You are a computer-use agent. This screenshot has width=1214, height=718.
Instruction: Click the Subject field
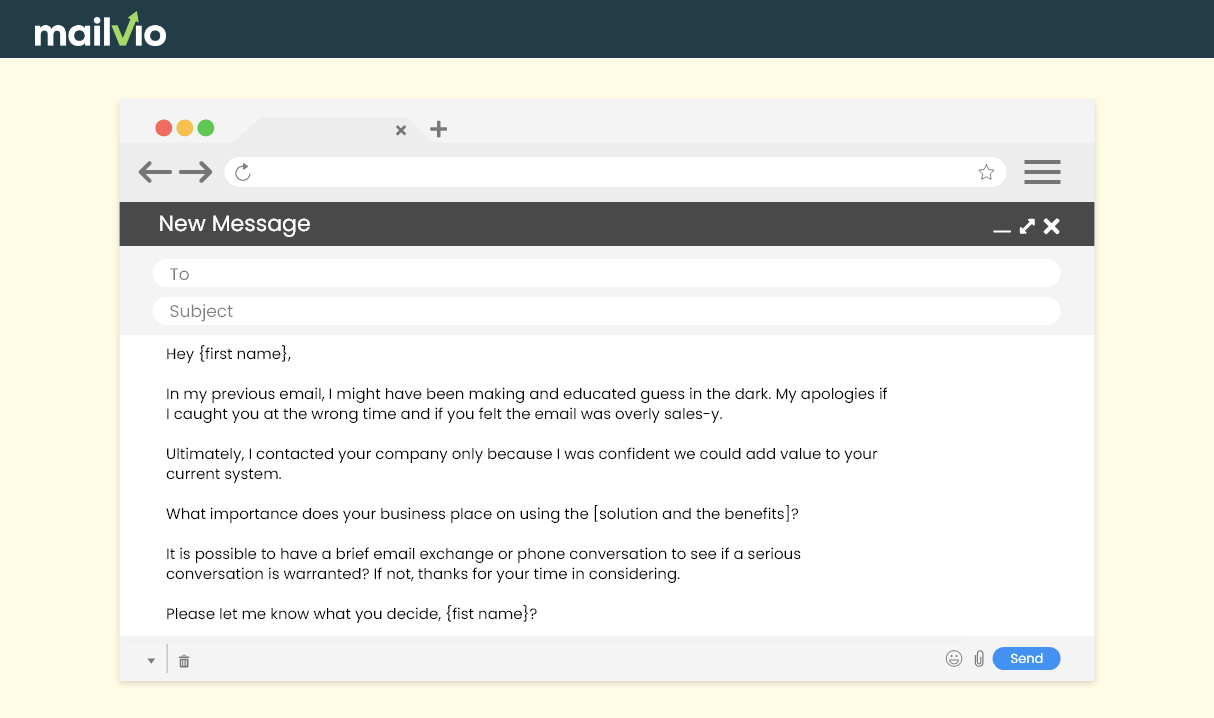pos(606,311)
